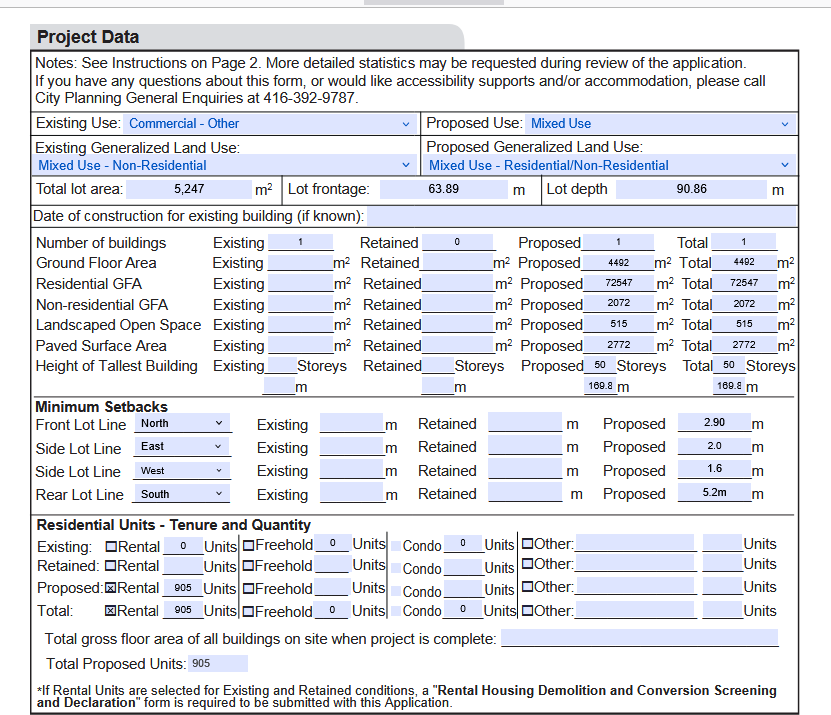Check the Proposed Freehold checkbox
Viewport: 831px width, 715px height.
click(248, 588)
